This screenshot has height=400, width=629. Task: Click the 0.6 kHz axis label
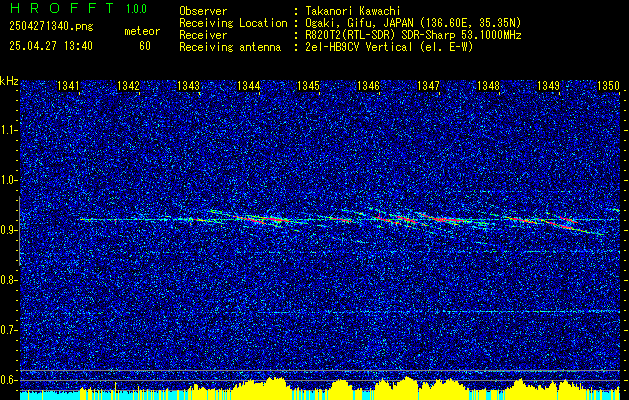point(9,380)
